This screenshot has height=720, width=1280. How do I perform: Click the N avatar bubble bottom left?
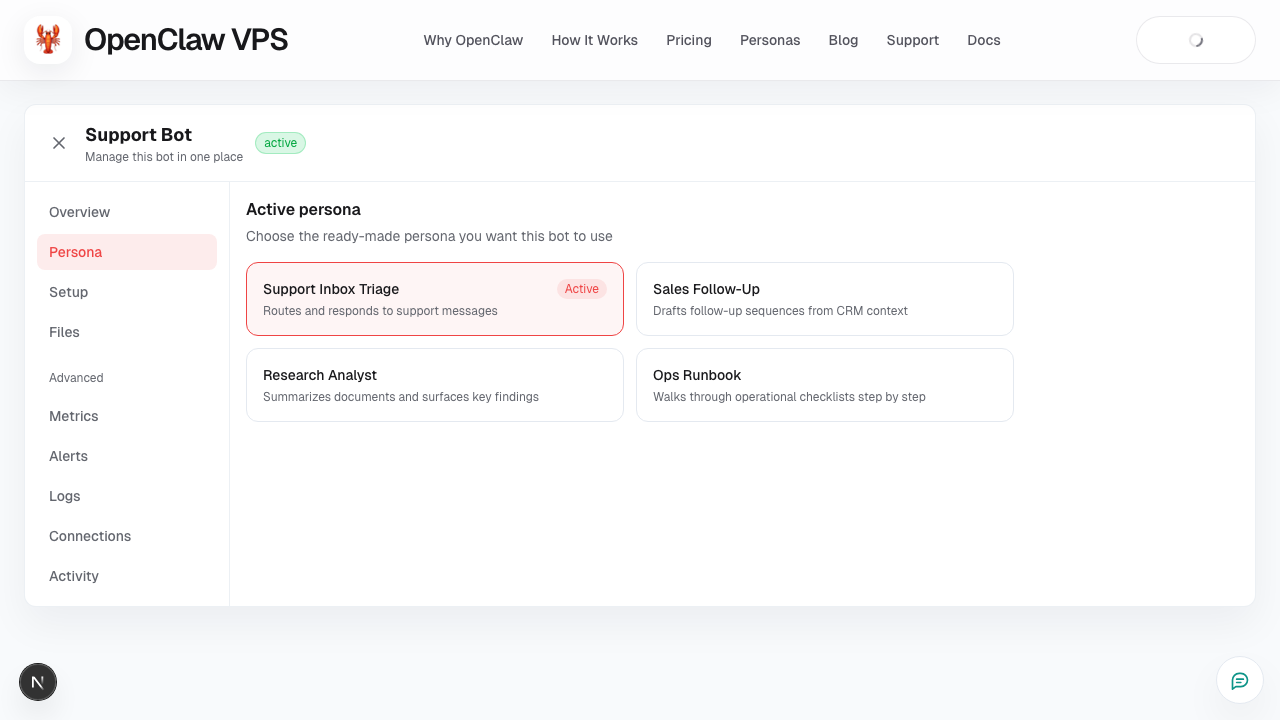[x=38, y=681]
